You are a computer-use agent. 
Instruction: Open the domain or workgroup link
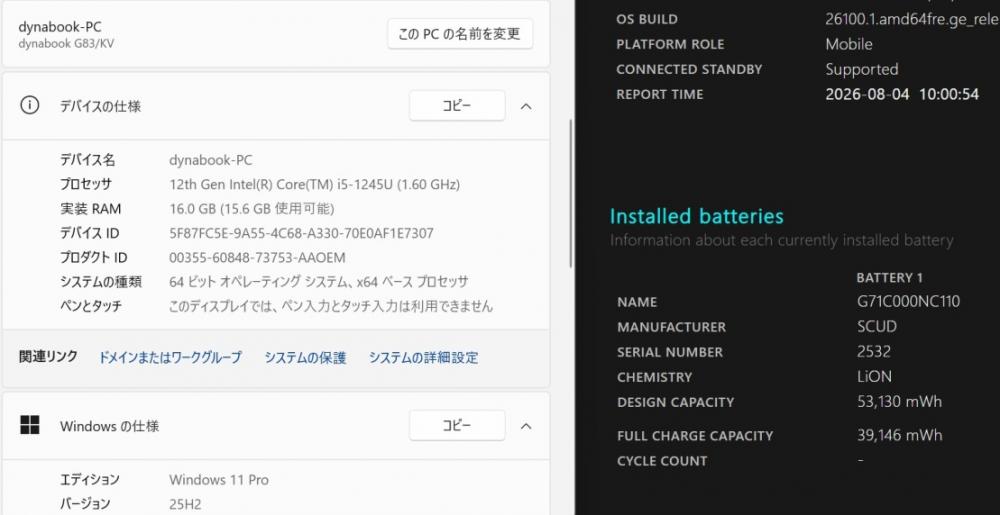[170, 358]
